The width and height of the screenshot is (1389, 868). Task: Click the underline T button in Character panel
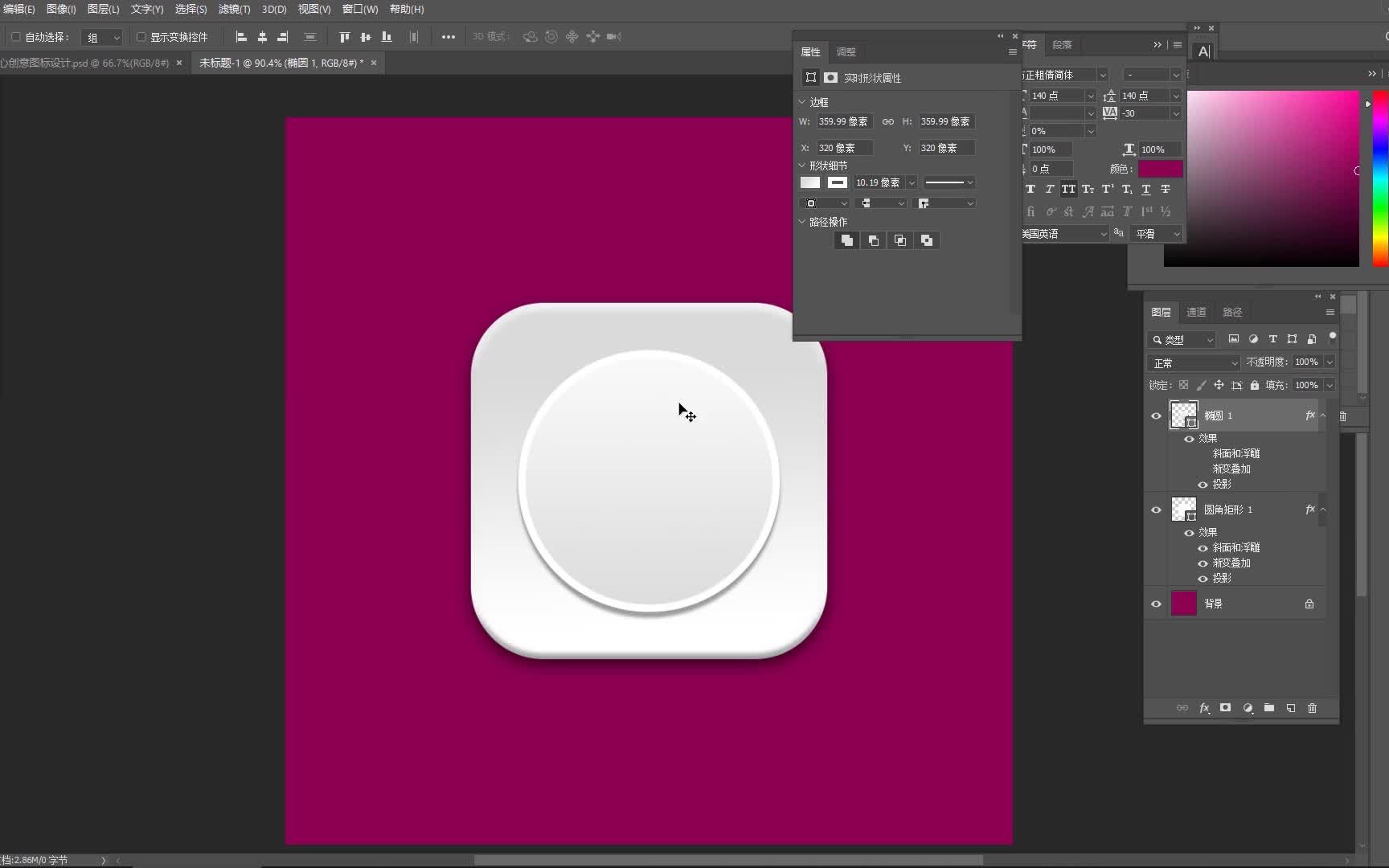pyautogui.click(x=1146, y=189)
